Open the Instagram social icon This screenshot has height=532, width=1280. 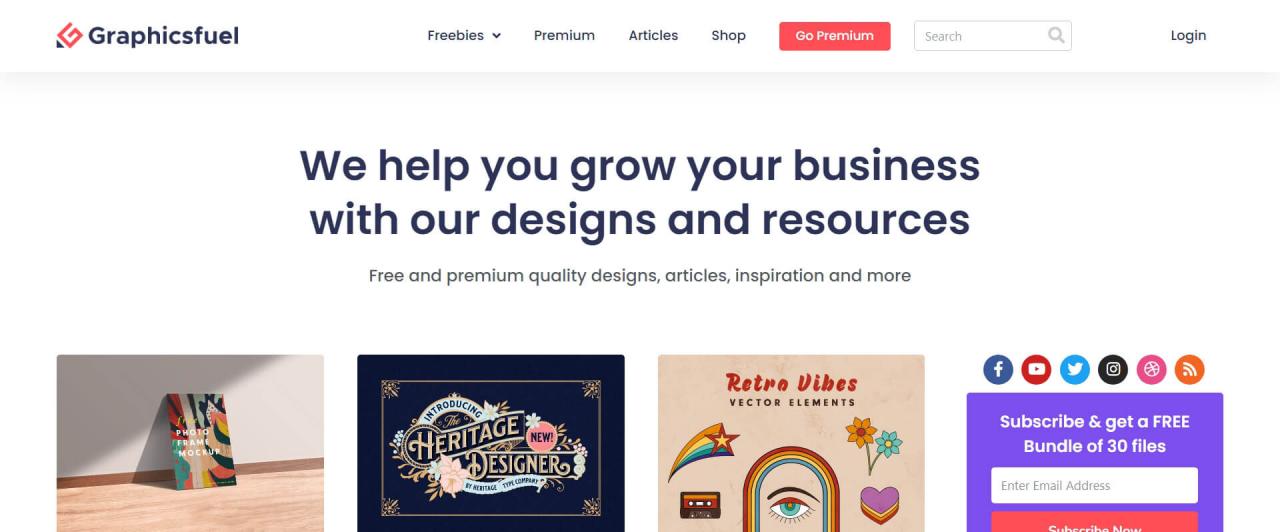pos(1113,369)
